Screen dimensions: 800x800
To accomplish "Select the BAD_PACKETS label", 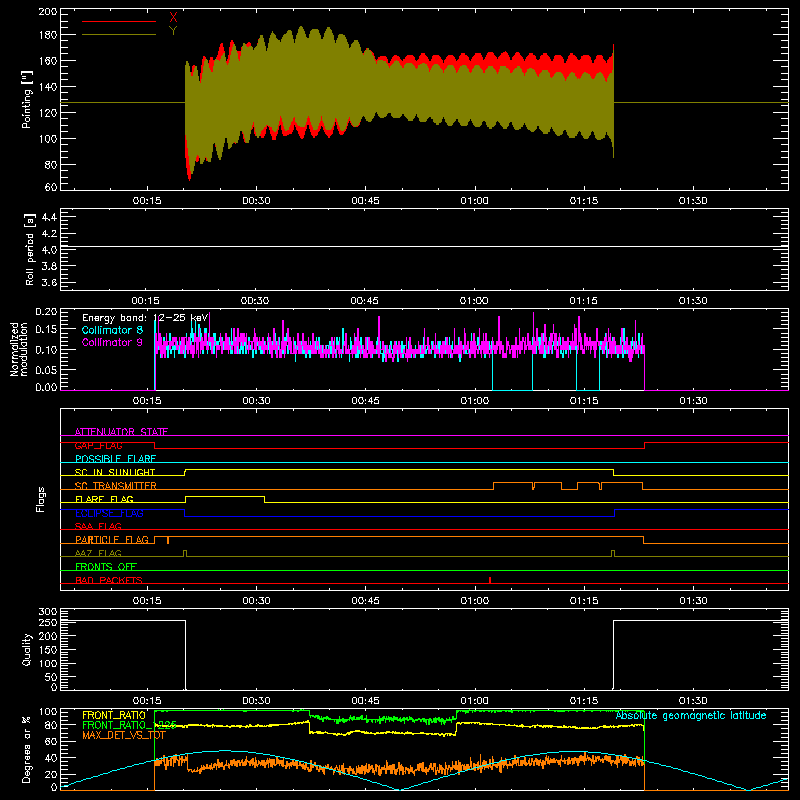I will point(109,580).
